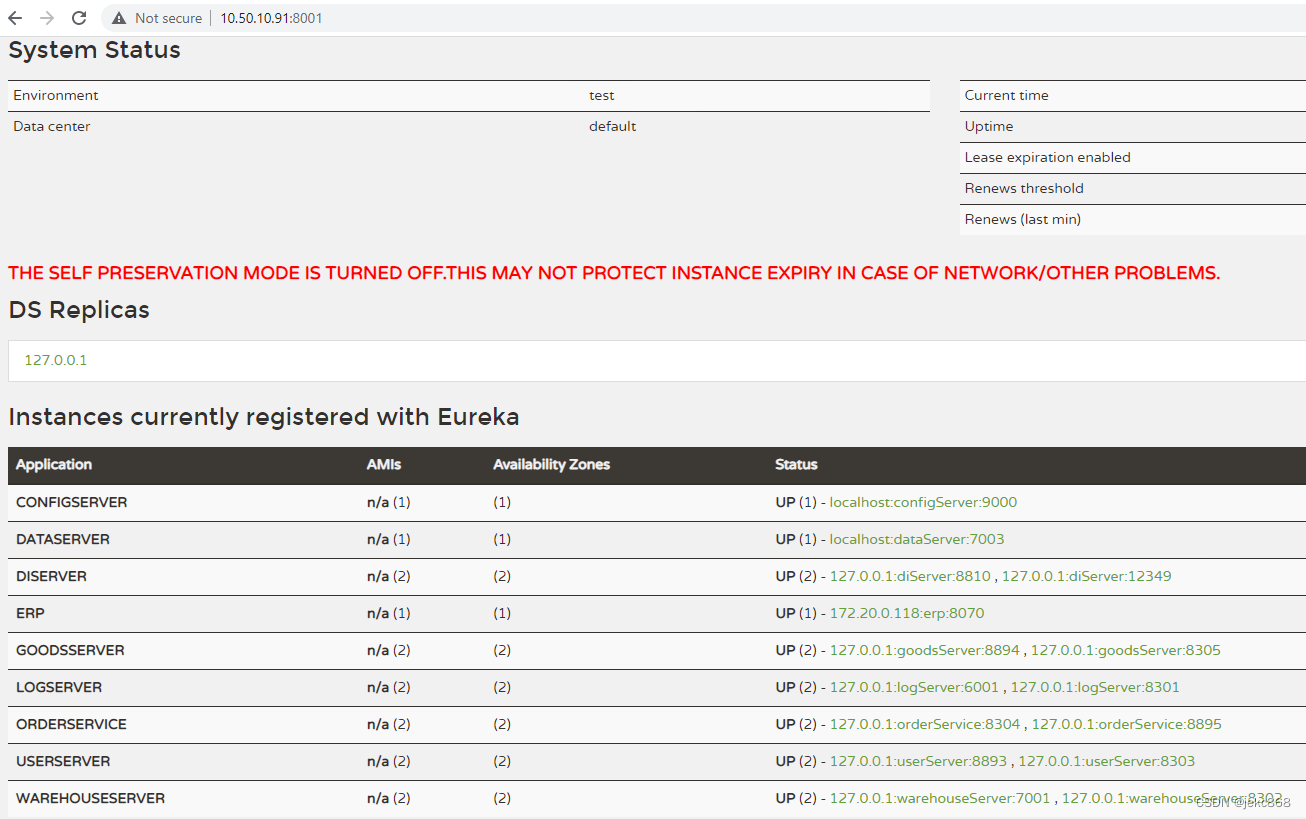Open the 127.0.0.1:userServer:8303 link
Viewport: 1306px width, 819px height.
(x=1106, y=761)
